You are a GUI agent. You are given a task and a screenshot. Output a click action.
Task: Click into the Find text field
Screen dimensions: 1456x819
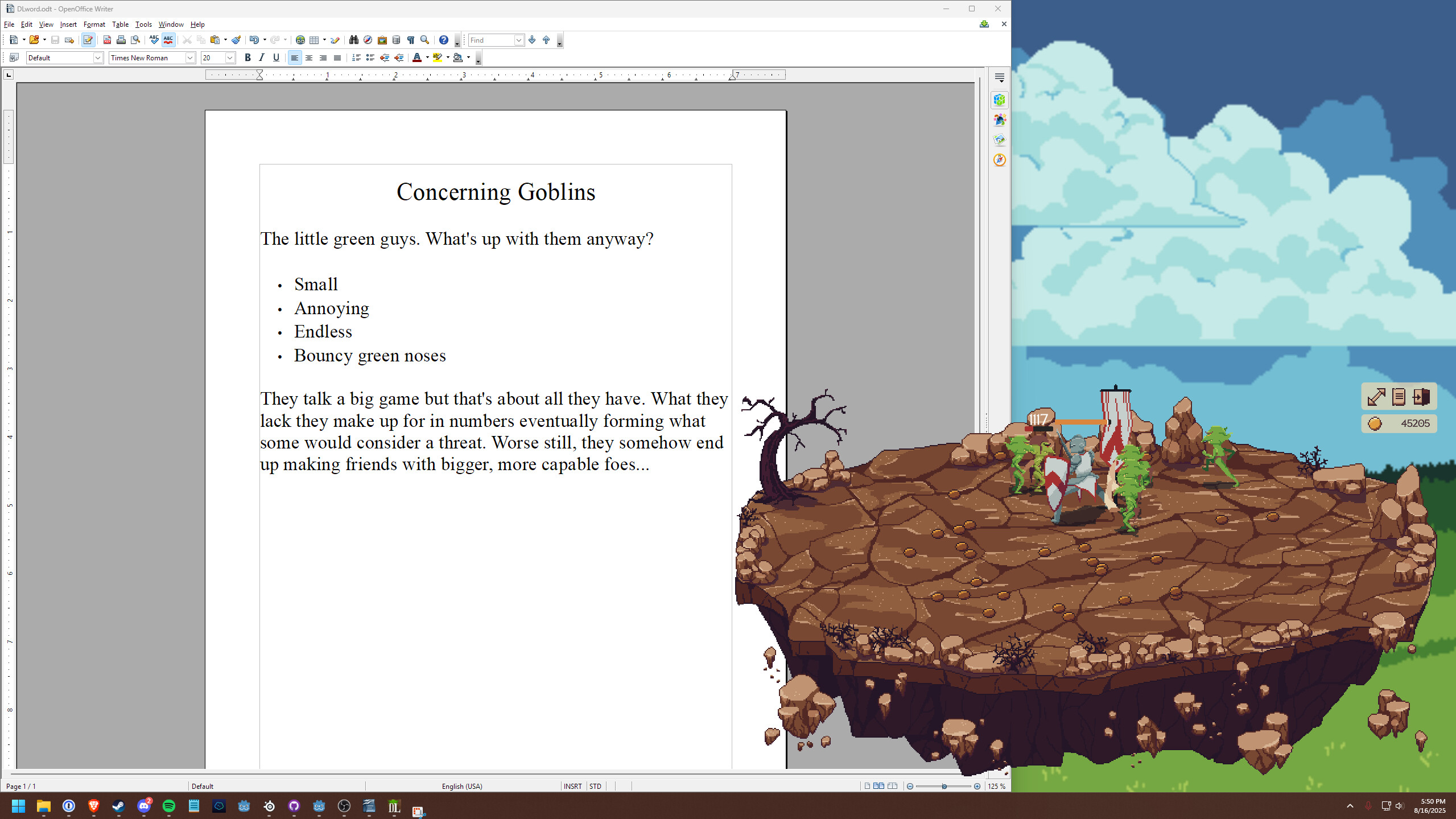[x=490, y=40]
